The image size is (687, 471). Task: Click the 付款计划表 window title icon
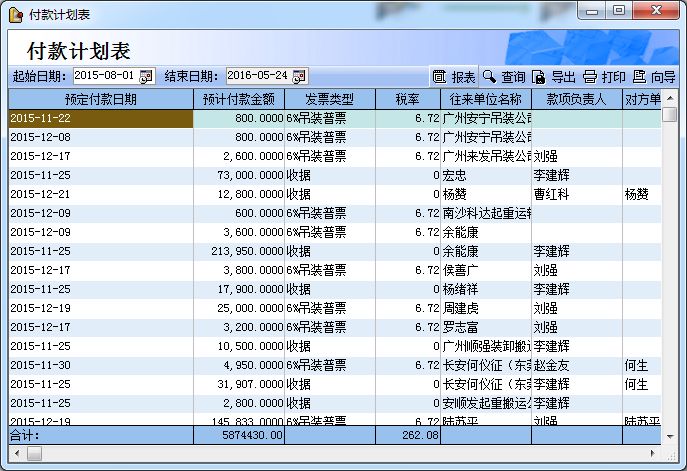click(x=16, y=13)
